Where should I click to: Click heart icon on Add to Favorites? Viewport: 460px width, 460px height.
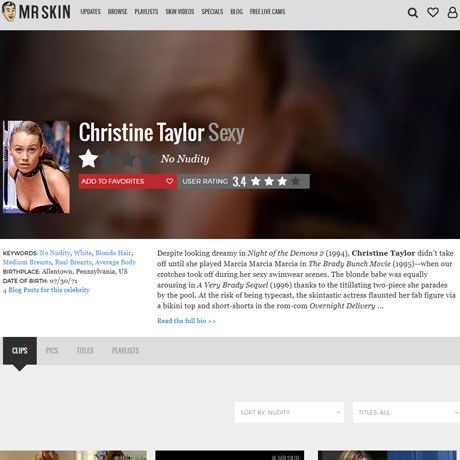(x=169, y=181)
